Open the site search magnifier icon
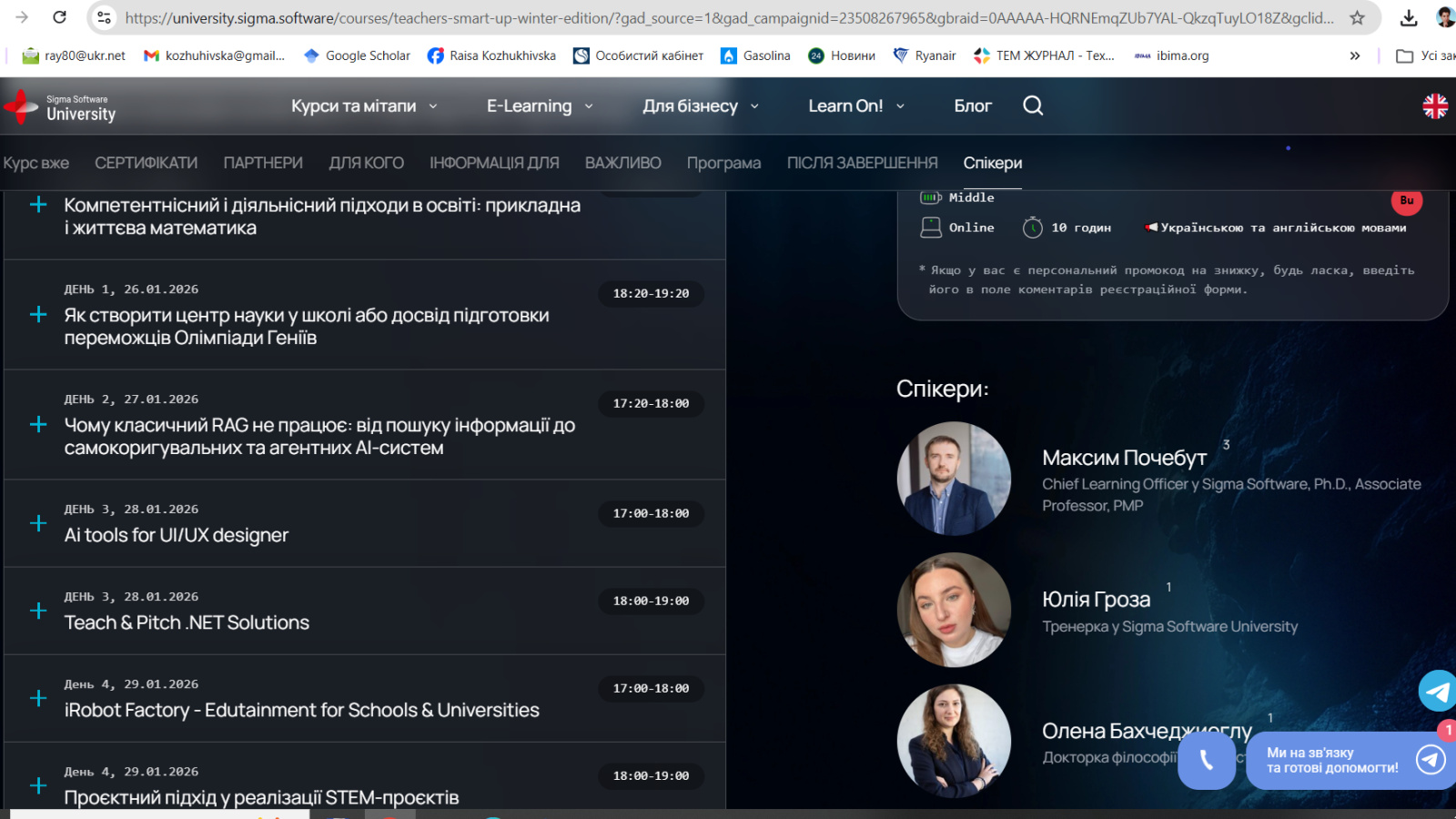Viewport: 1456px width, 819px height. (1033, 106)
